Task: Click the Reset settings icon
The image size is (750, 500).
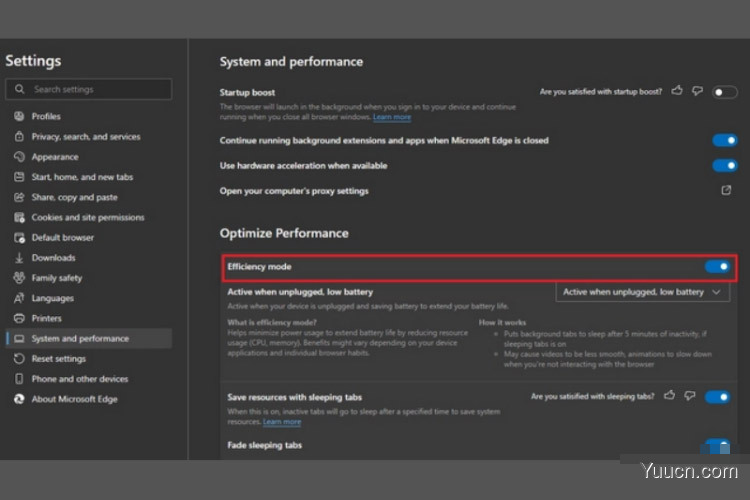Action: pos(19,358)
